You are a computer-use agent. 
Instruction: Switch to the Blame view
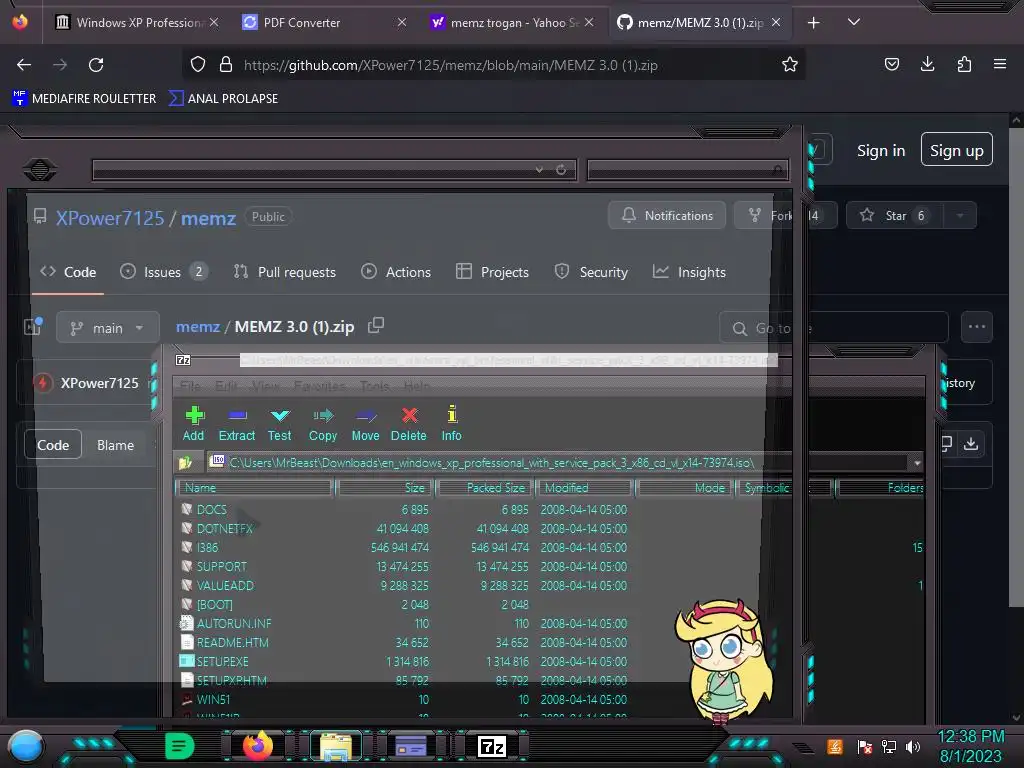coord(116,445)
